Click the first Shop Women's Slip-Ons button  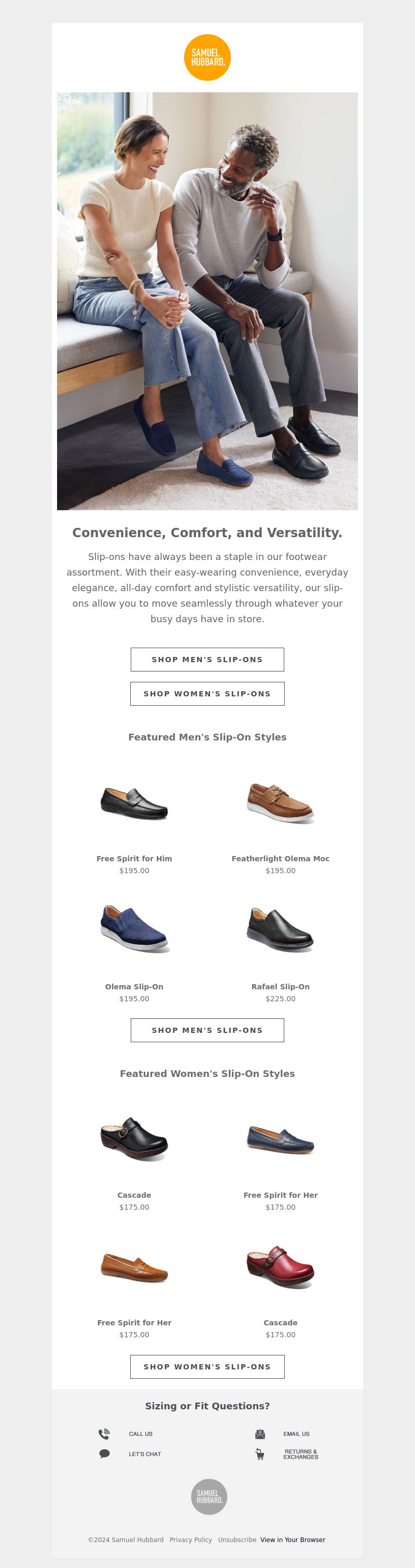coord(207,693)
